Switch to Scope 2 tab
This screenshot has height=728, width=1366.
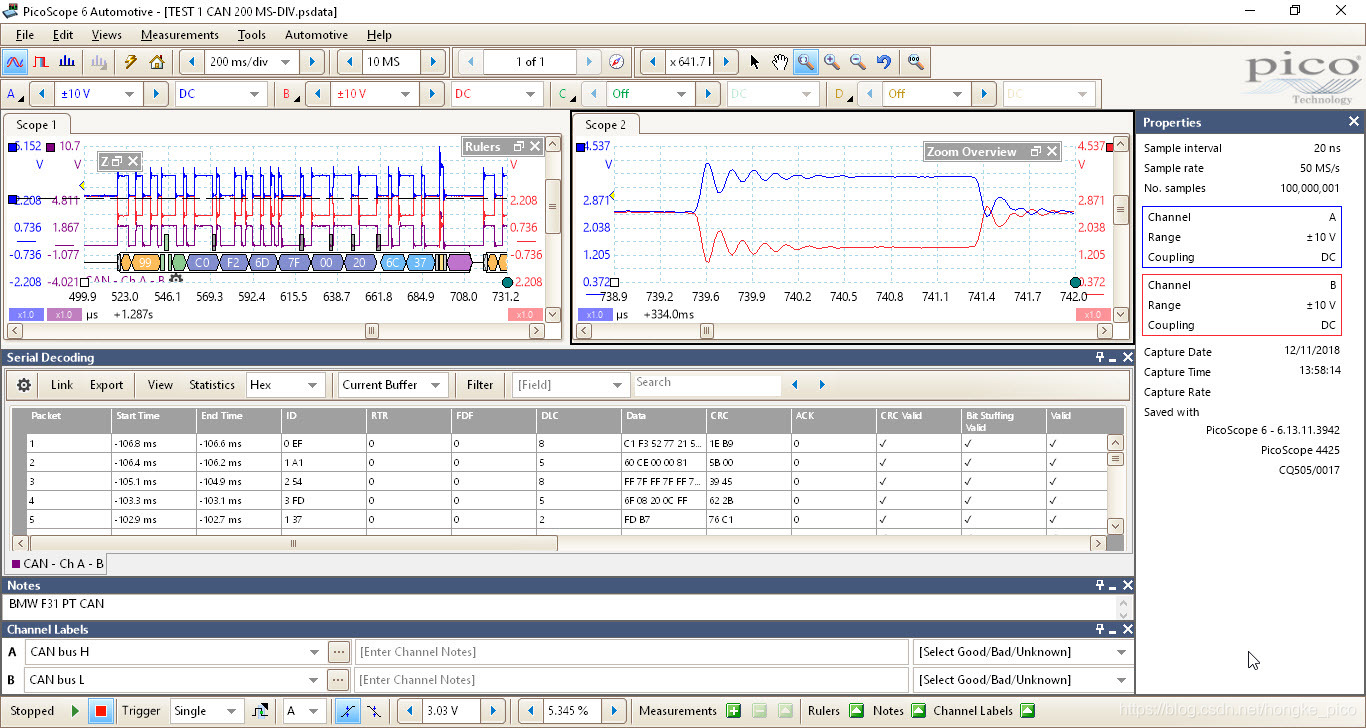(605, 125)
